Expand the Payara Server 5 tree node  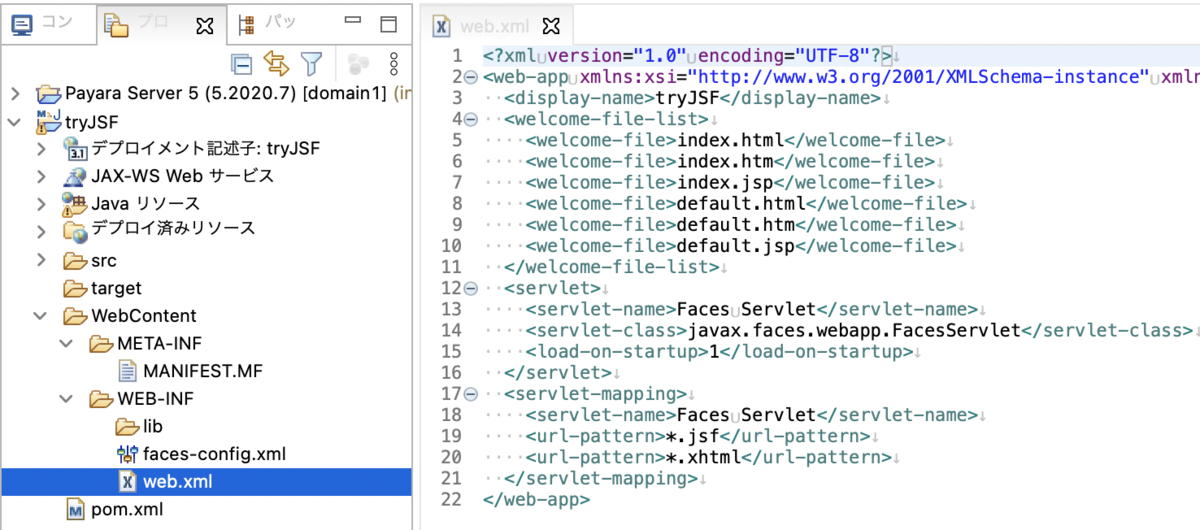15,94
